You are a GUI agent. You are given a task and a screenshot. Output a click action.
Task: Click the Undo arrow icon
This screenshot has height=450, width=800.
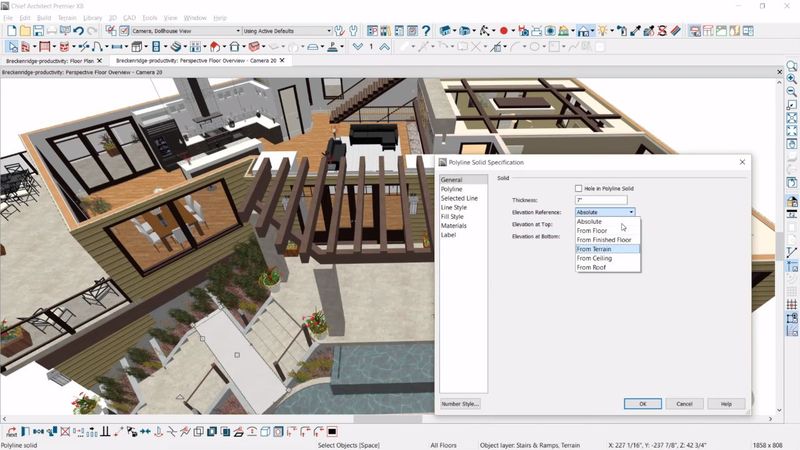tap(78, 31)
